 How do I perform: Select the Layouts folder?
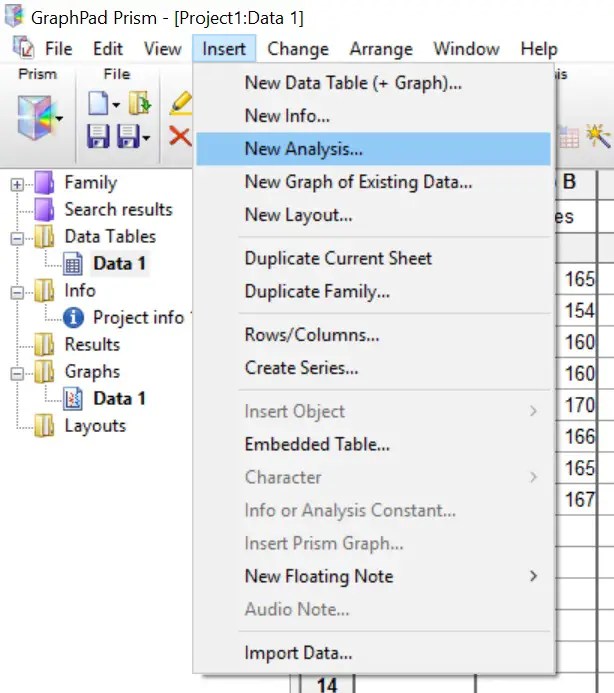pyautogui.click(x=95, y=426)
